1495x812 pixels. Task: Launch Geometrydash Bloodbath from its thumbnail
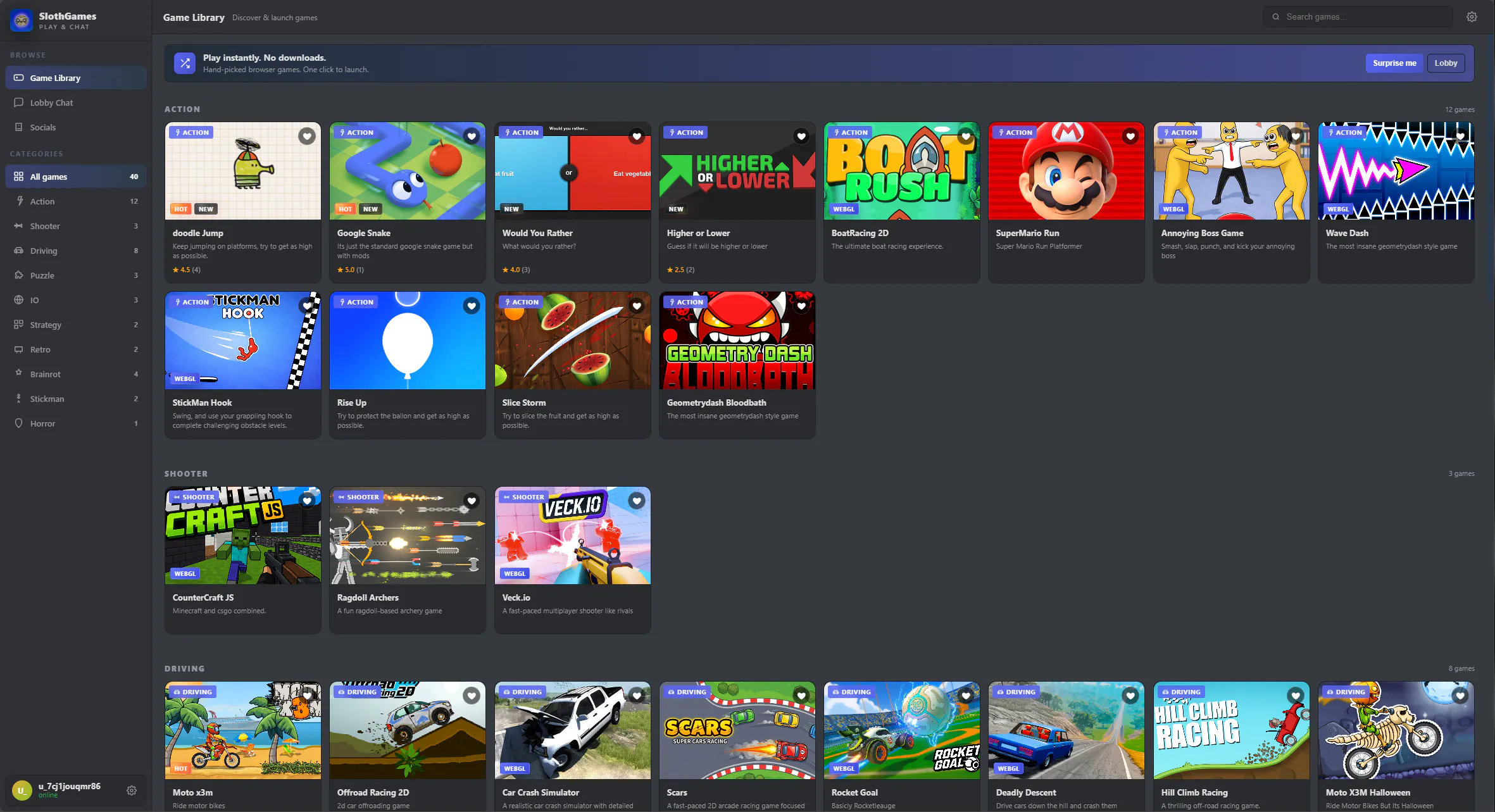tap(737, 340)
